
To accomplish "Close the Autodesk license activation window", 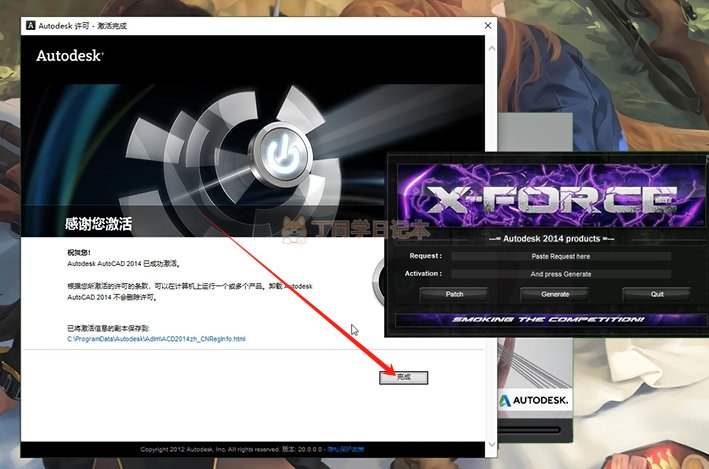I will pos(488,26).
